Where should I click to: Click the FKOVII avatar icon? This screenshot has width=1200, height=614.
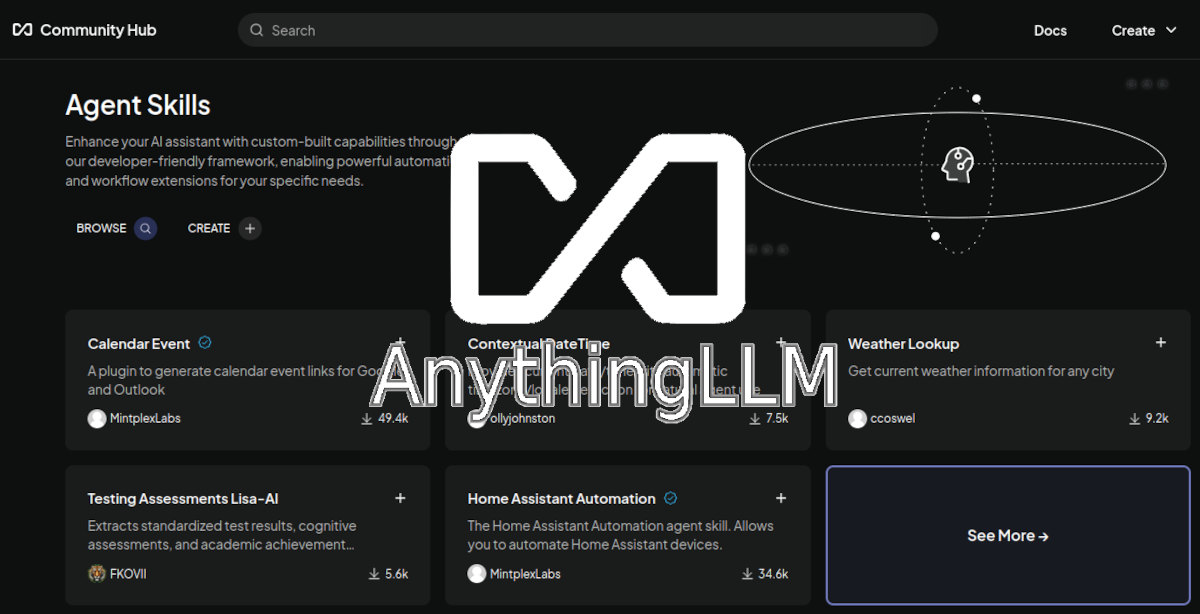point(97,573)
